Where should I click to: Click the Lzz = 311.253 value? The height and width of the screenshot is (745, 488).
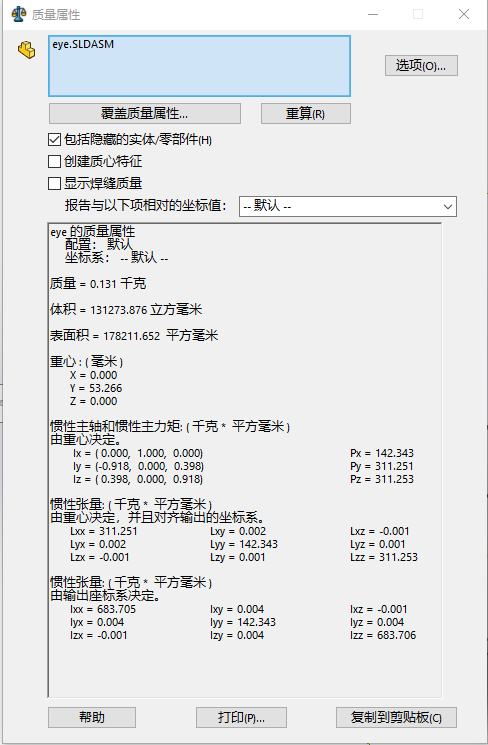pos(384,557)
